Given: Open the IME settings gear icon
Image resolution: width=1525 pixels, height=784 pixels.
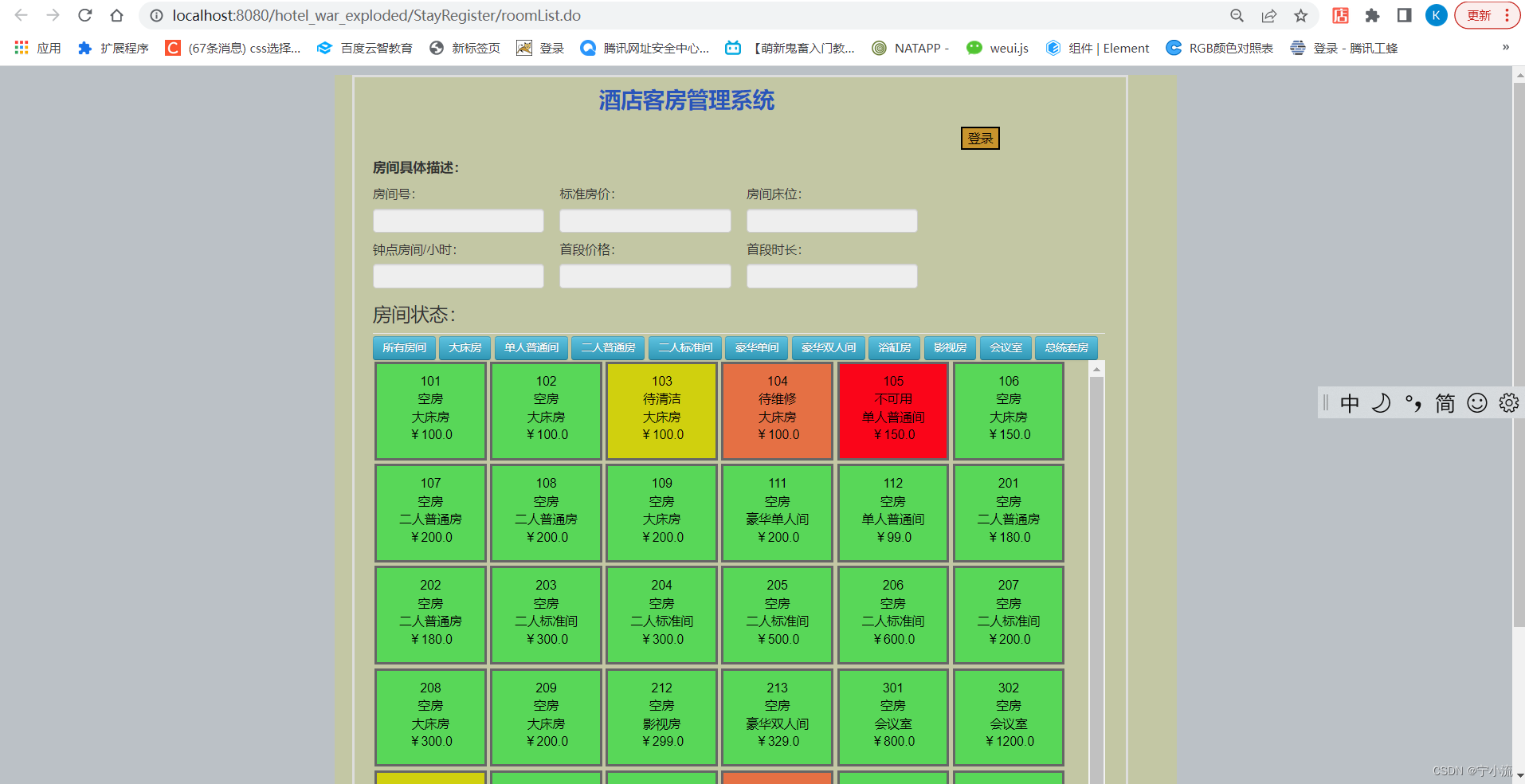Looking at the screenshot, I should [1508, 403].
